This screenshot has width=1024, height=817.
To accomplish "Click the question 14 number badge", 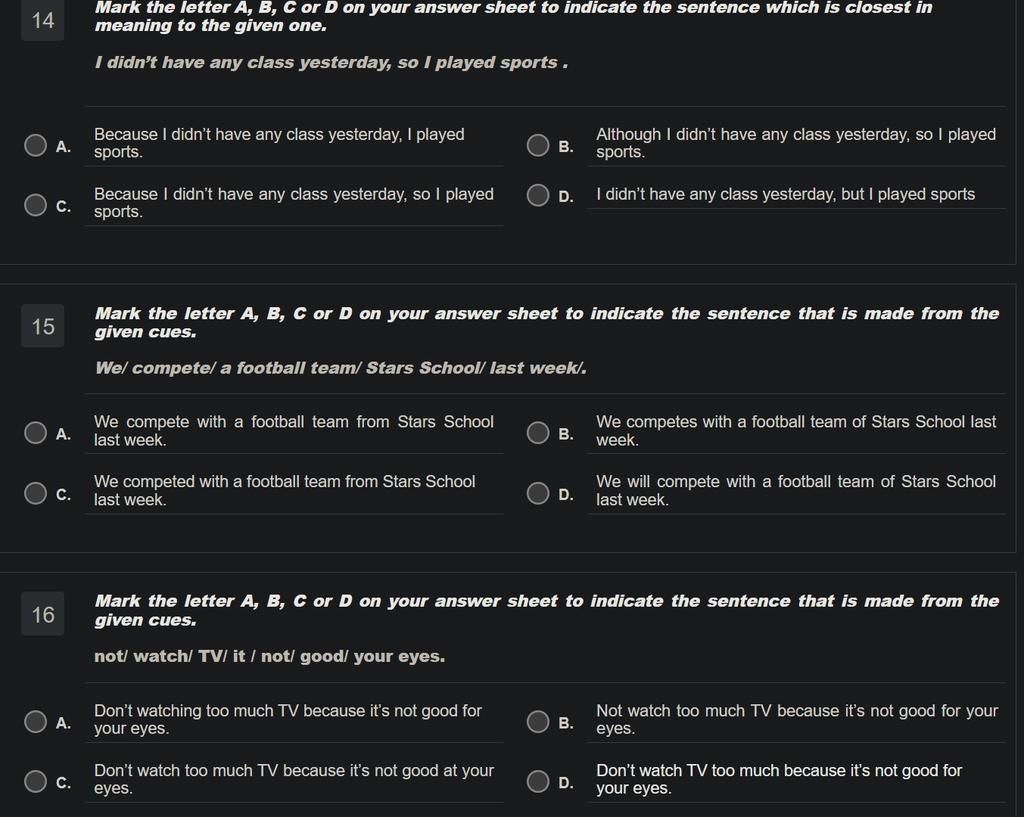I will click(43, 20).
